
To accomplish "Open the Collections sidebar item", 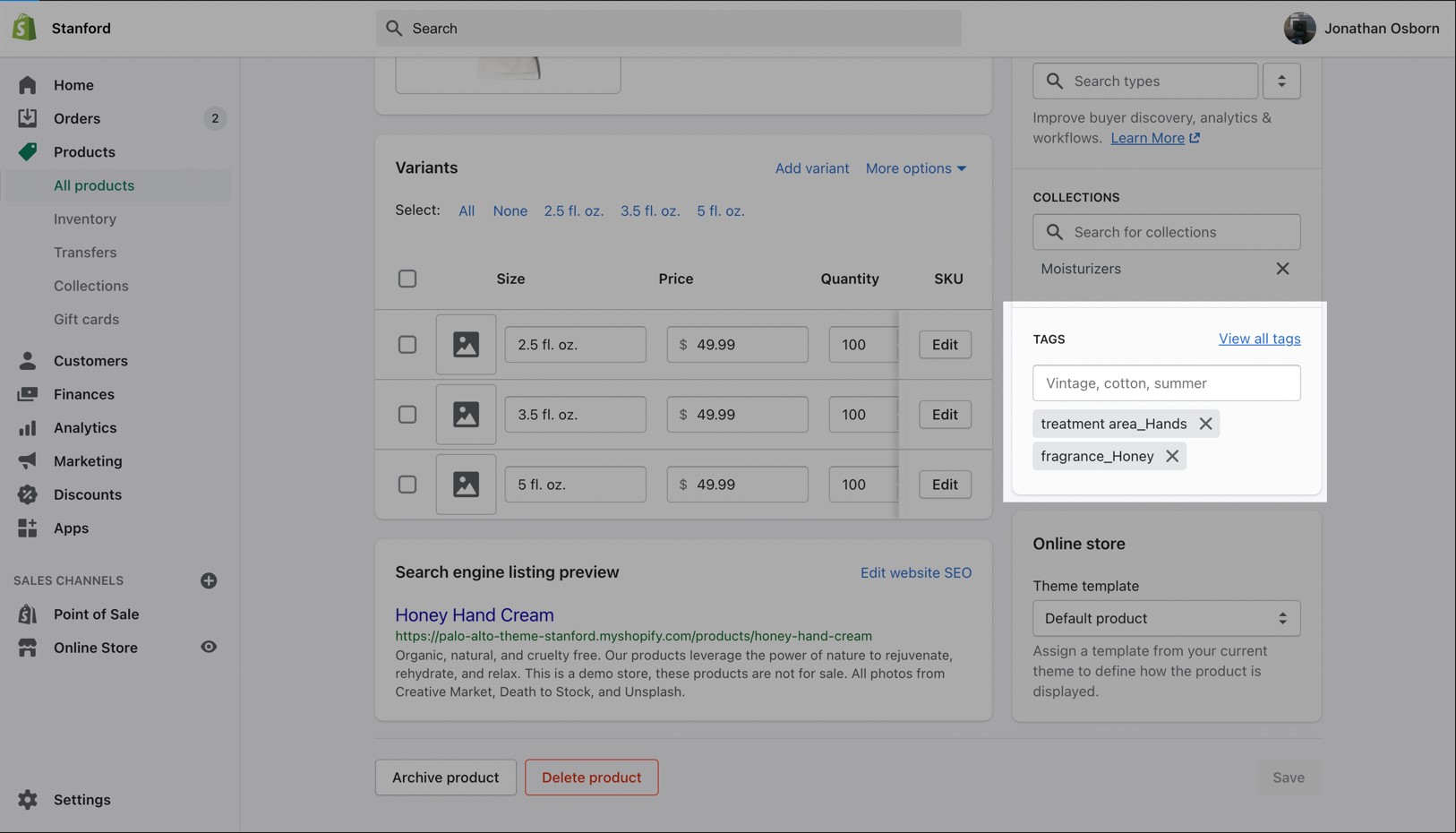I will point(90,286).
